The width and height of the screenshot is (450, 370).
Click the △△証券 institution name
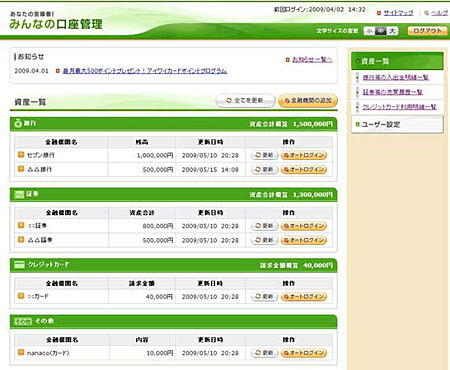pos(39,240)
